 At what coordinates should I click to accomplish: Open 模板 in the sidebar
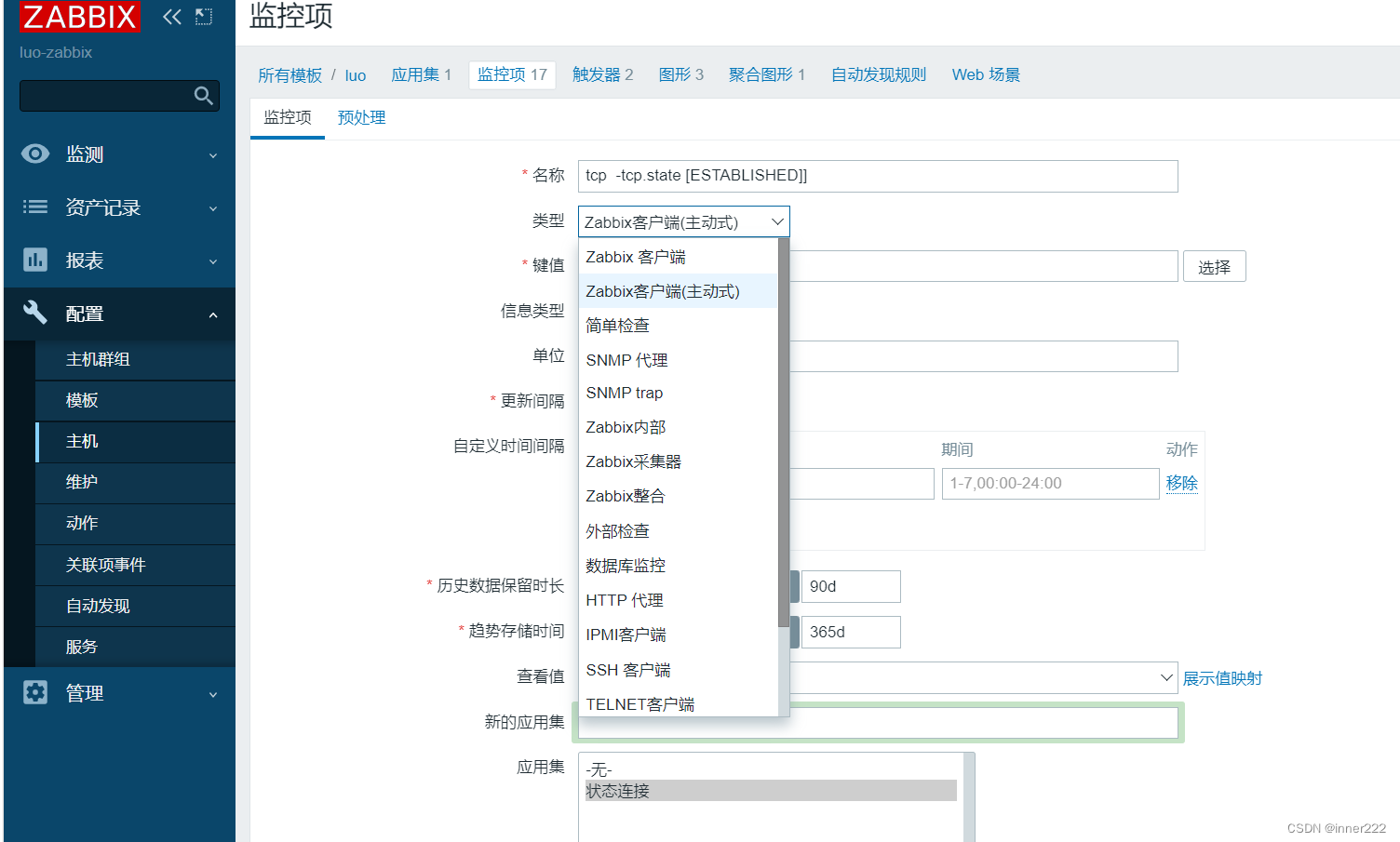[135, 401]
